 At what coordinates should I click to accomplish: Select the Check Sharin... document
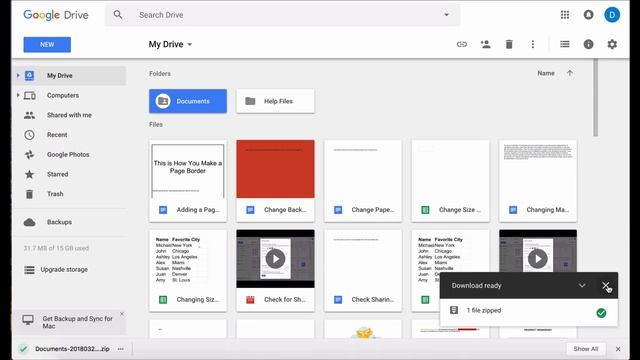tap(363, 271)
